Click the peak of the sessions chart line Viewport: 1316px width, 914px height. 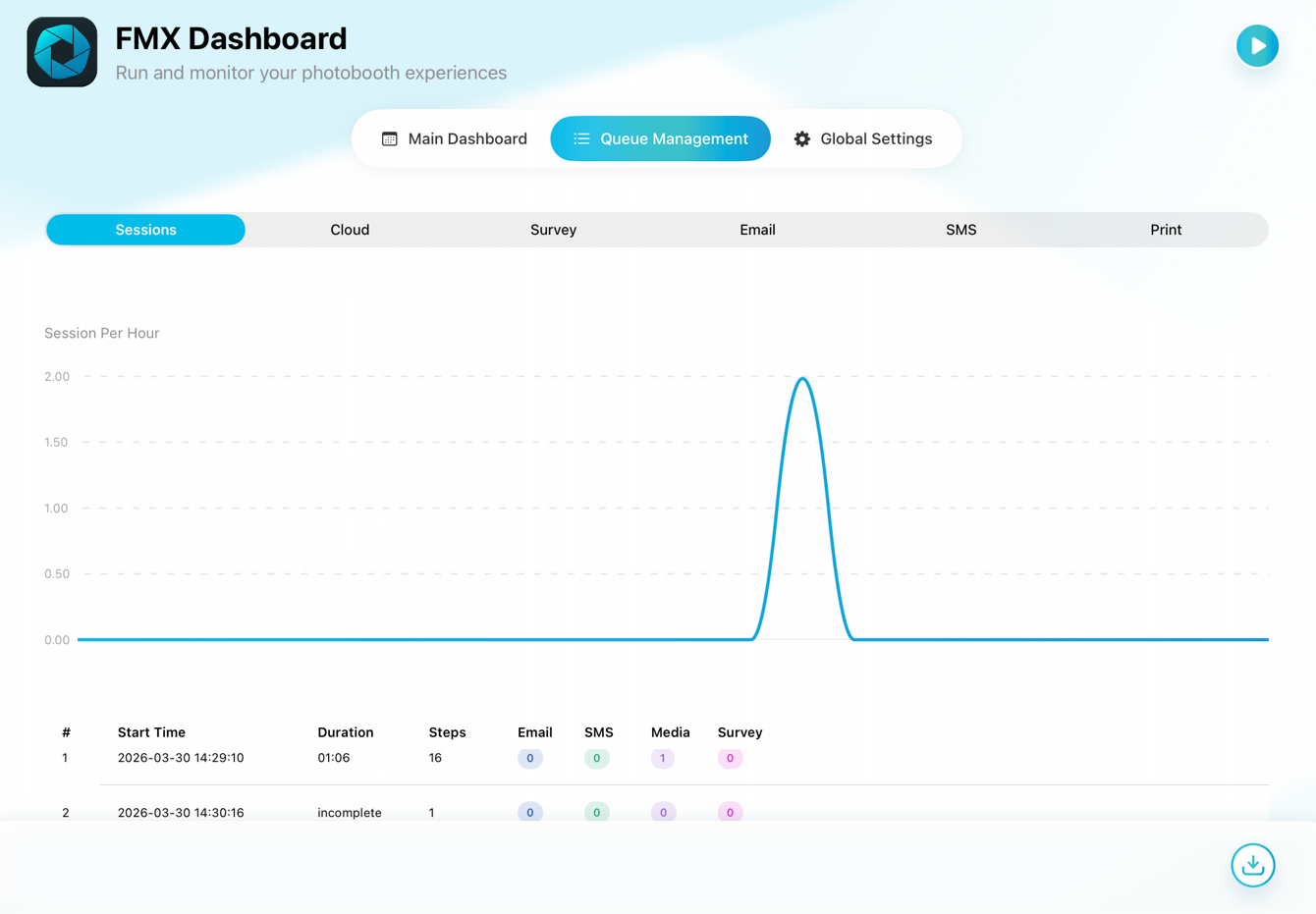803,379
